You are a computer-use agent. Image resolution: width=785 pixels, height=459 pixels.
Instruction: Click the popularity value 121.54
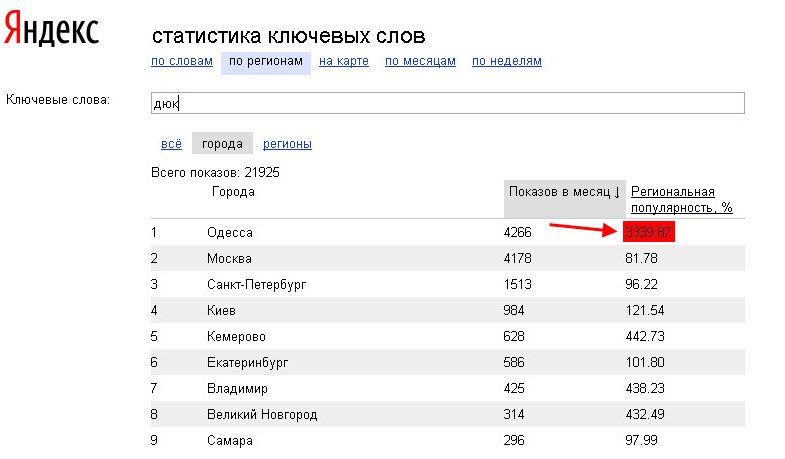tap(645, 311)
